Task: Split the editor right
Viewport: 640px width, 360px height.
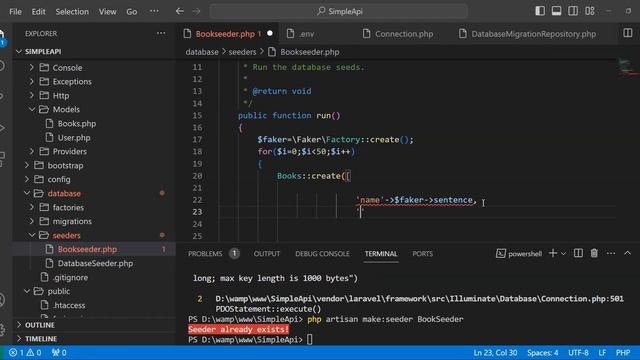Action: (x=628, y=33)
